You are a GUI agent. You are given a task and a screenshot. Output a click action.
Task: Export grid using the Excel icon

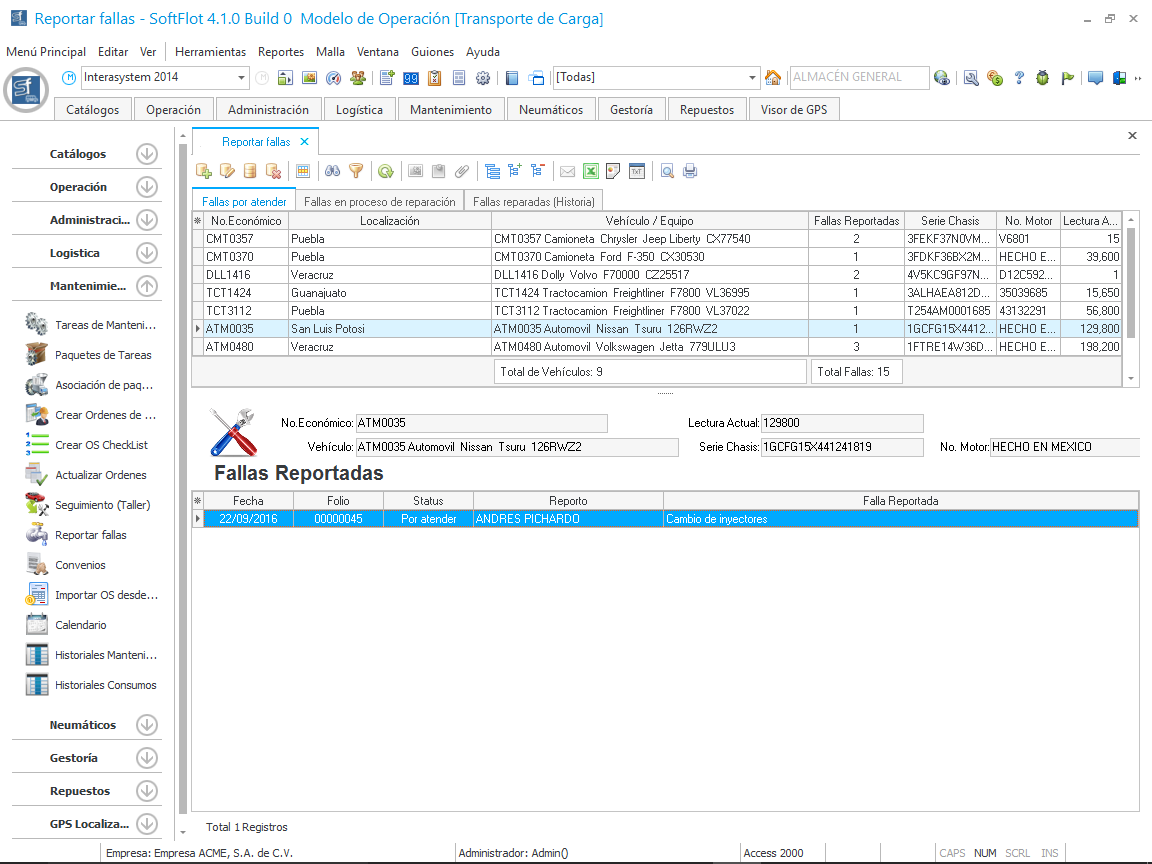[591, 171]
